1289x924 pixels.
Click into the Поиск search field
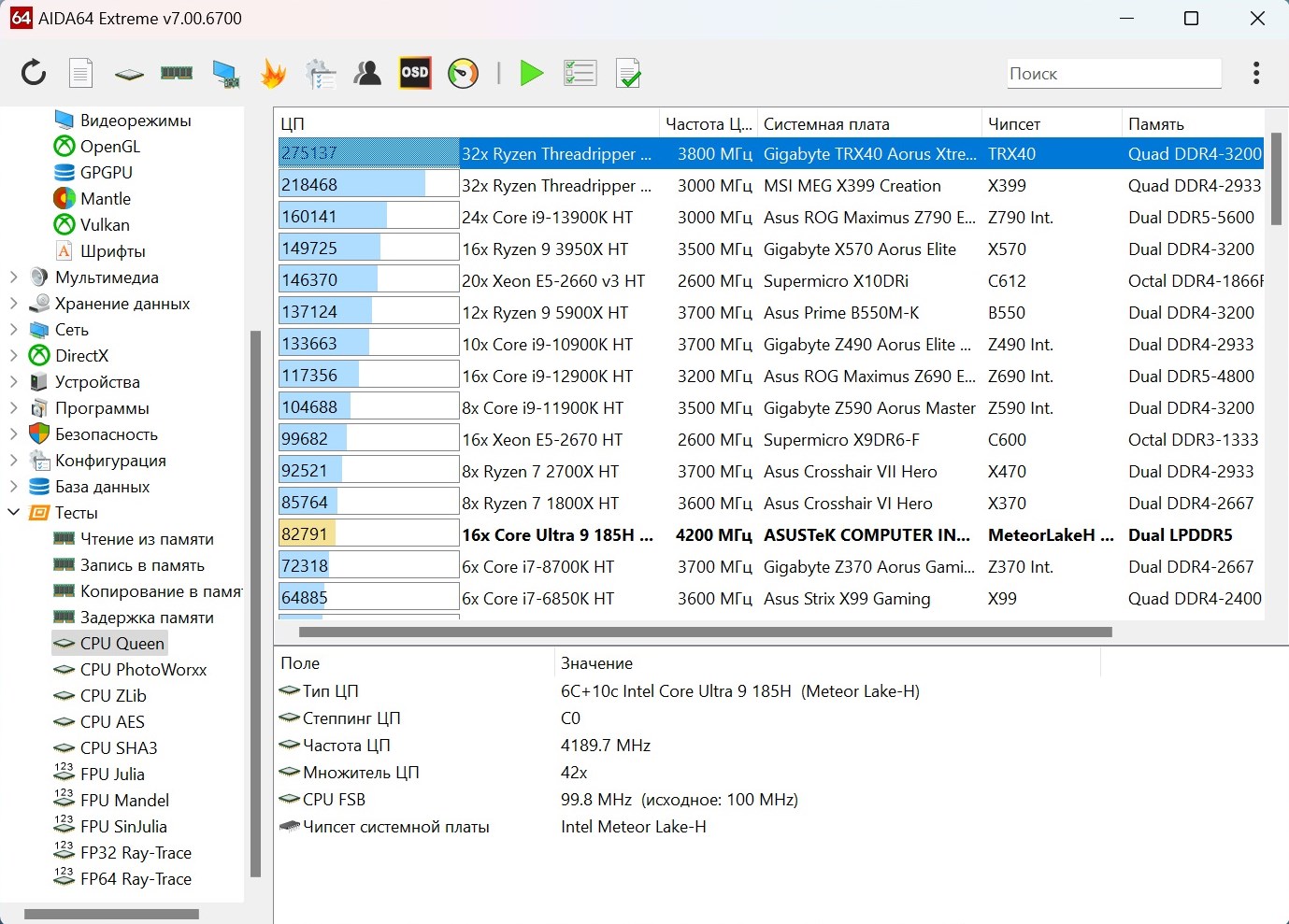coord(1112,74)
